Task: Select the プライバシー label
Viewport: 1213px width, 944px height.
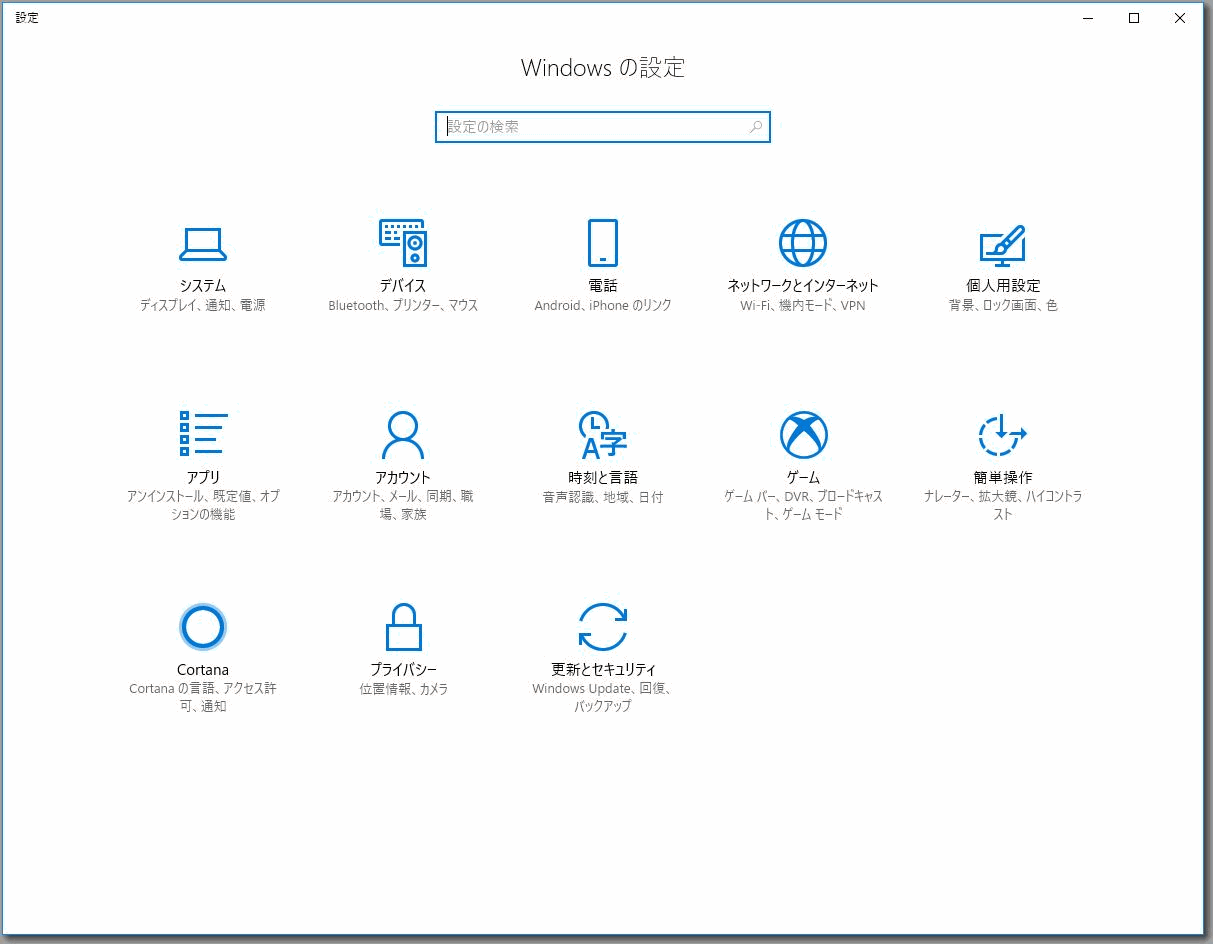Action: (x=403, y=669)
